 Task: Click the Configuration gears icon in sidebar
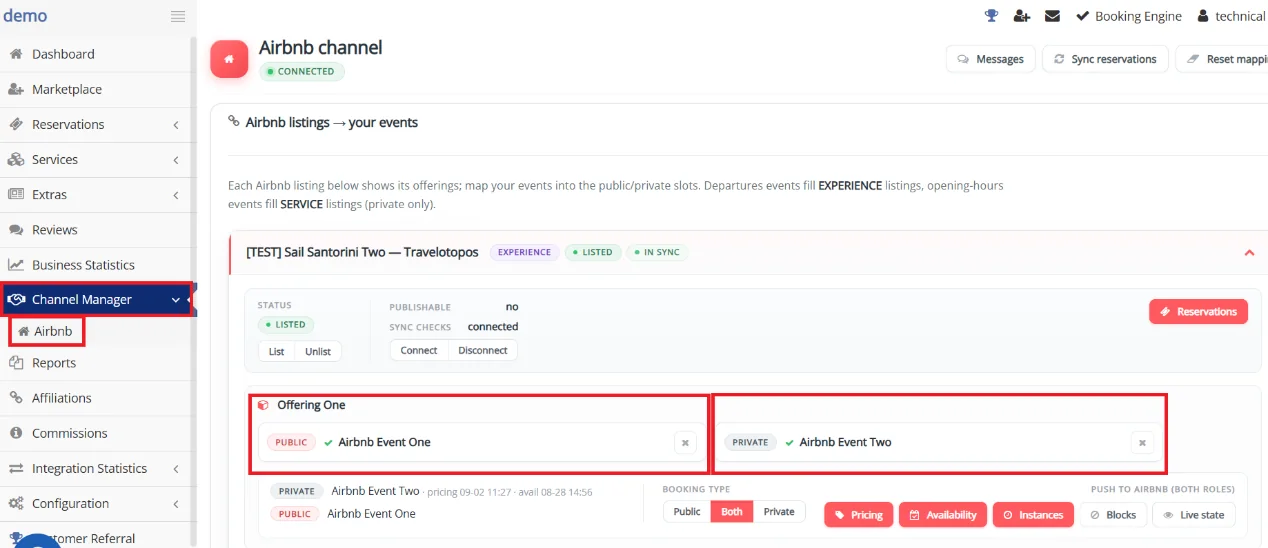point(16,503)
